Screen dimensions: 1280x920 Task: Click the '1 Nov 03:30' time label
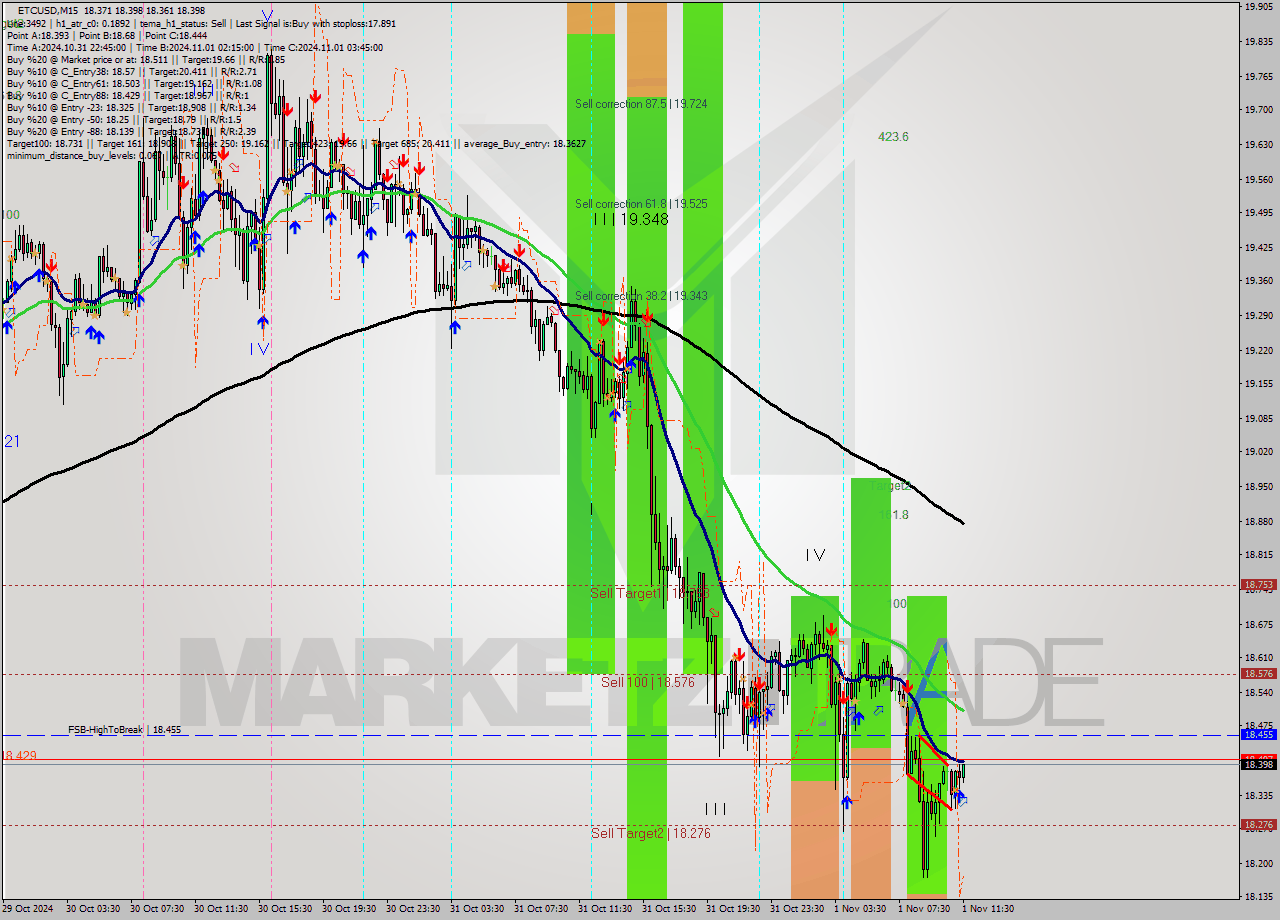[x=861, y=909]
